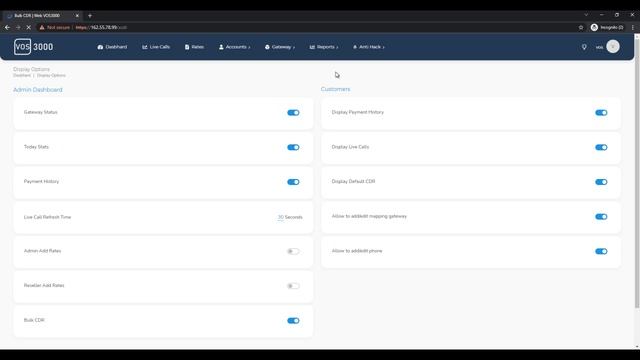
Task: Click the browser forward arrow
Action: (x=18, y=27)
